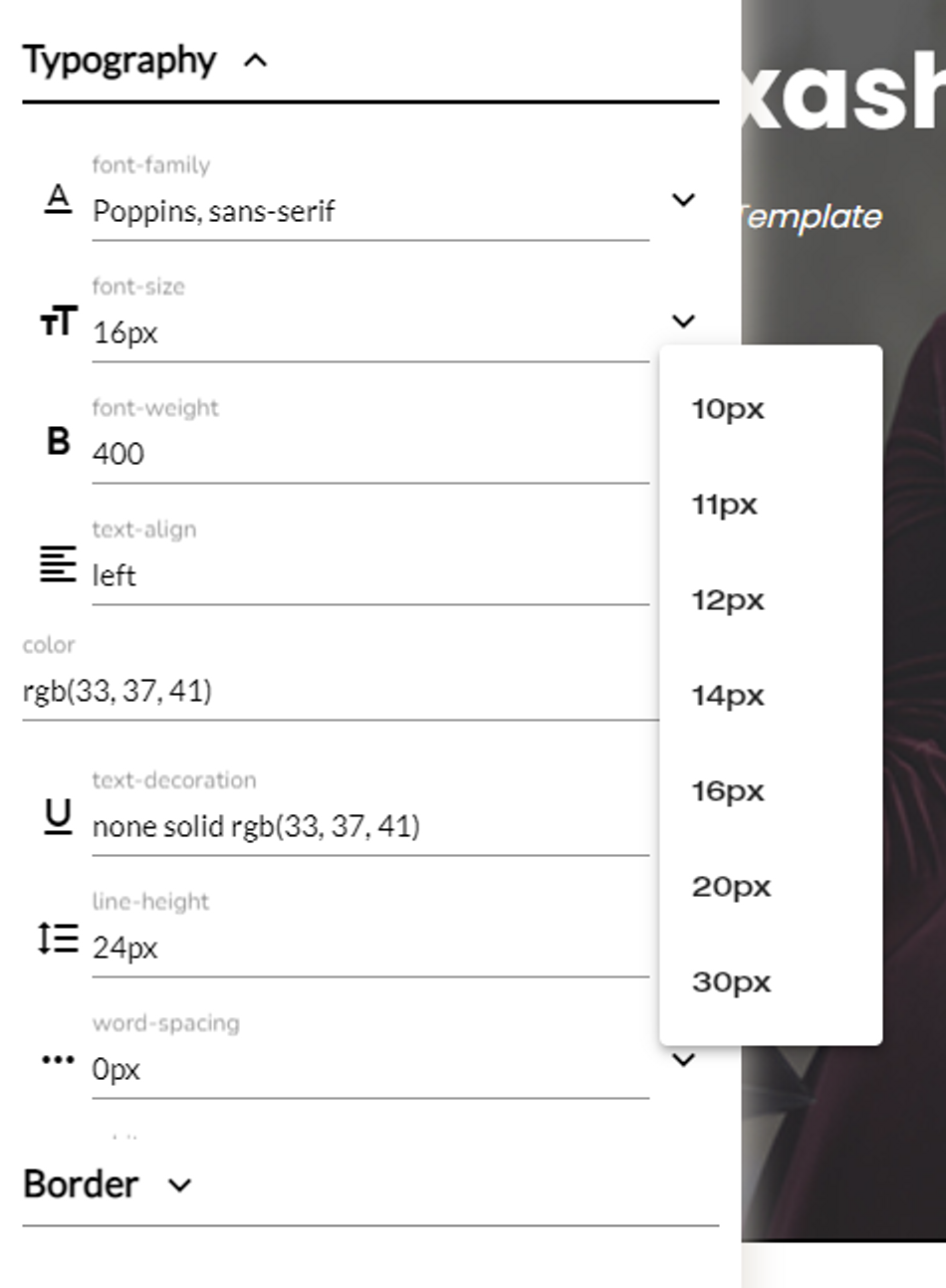The image size is (946, 1288).
Task: Open the font-family dropdown arrow
Action: [x=683, y=200]
